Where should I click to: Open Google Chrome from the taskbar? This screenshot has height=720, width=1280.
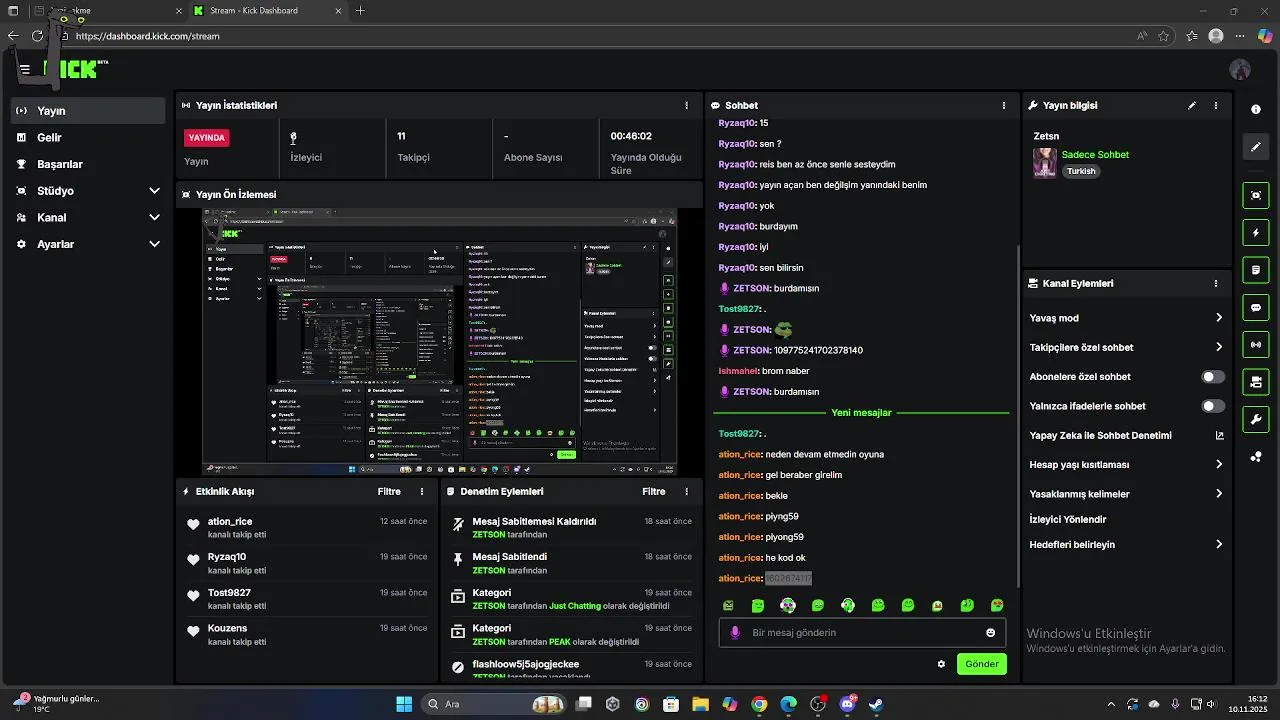[x=759, y=704]
